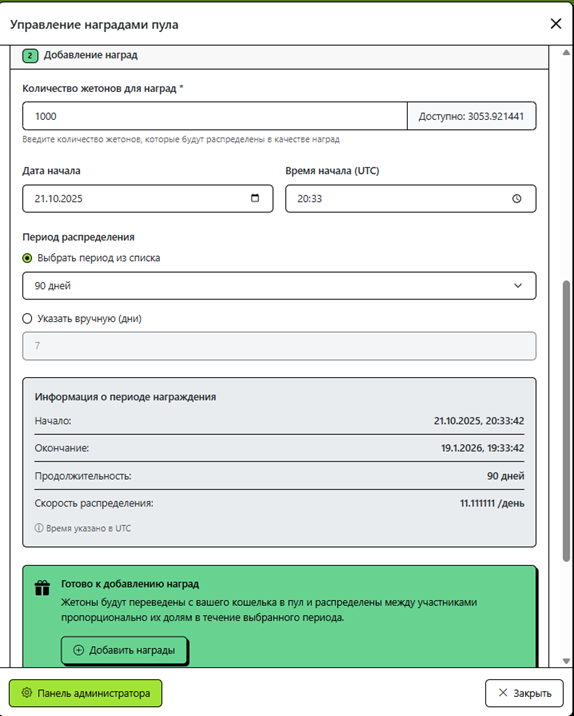Click the gear icon on Панель администратора
The image size is (574, 716).
tap(26, 693)
